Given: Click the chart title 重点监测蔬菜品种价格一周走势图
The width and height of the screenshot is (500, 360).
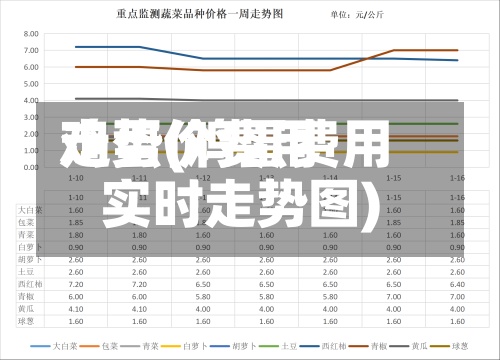Looking at the screenshot, I should 200,14.
